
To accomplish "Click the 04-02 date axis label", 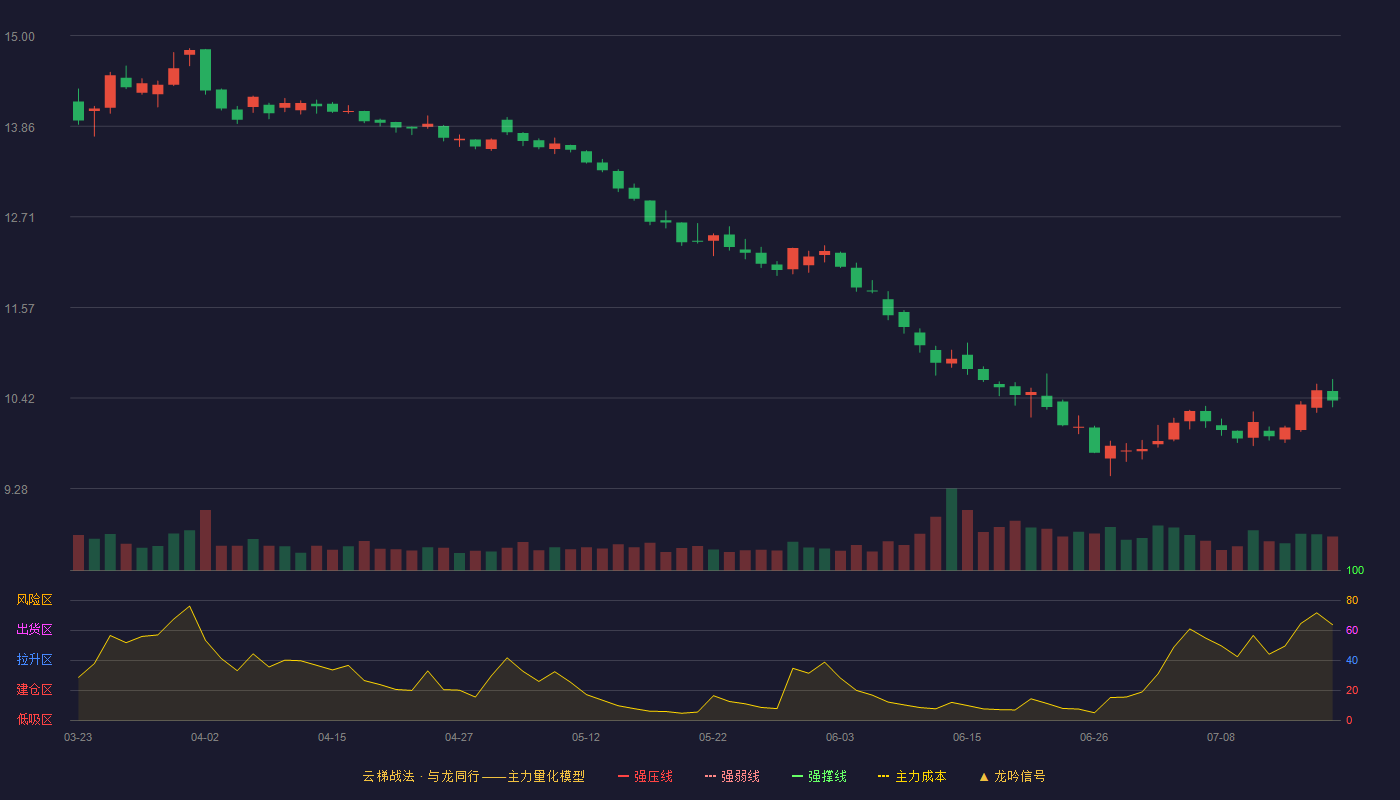I will click(205, 737).
